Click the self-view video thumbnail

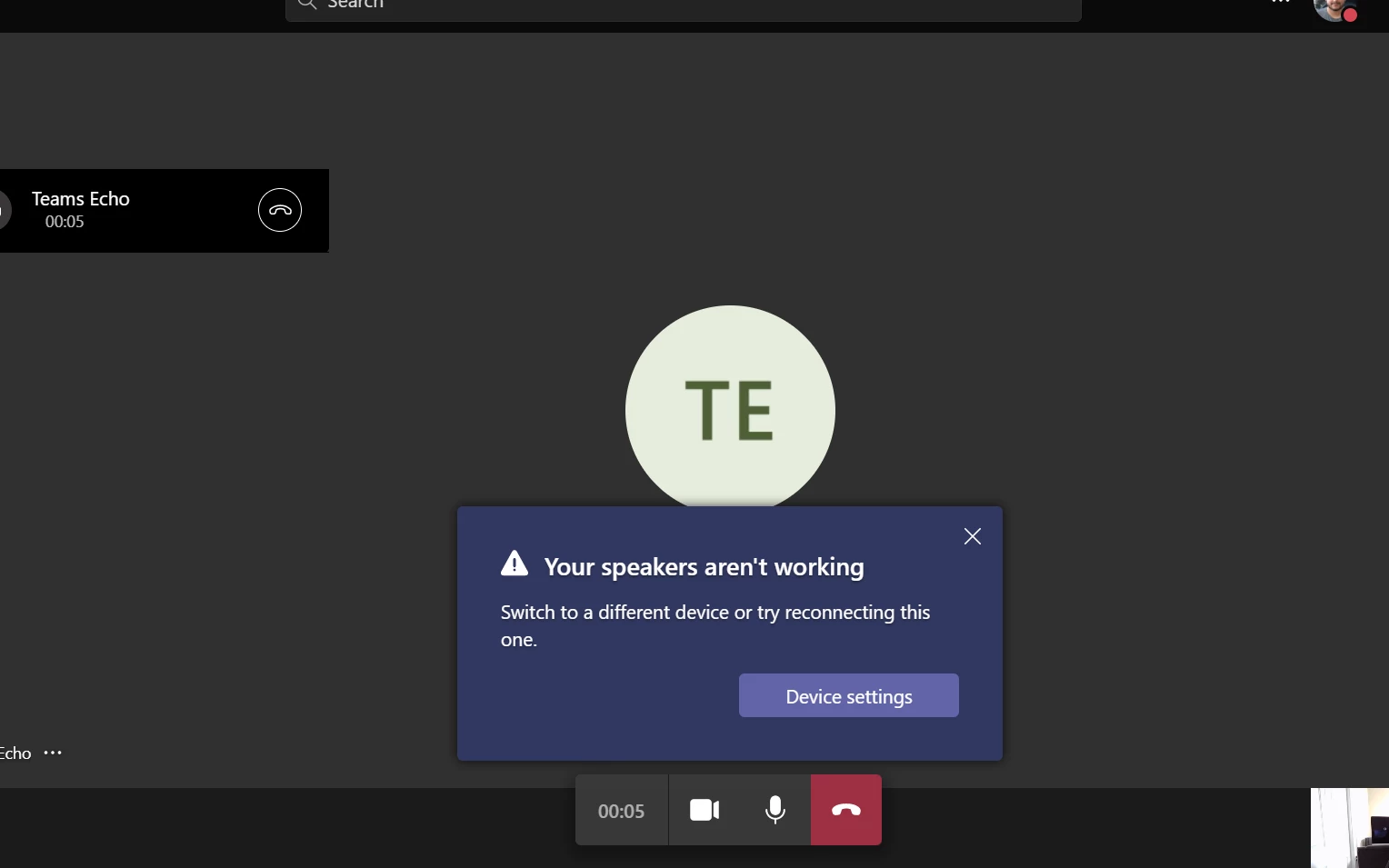1350,828
